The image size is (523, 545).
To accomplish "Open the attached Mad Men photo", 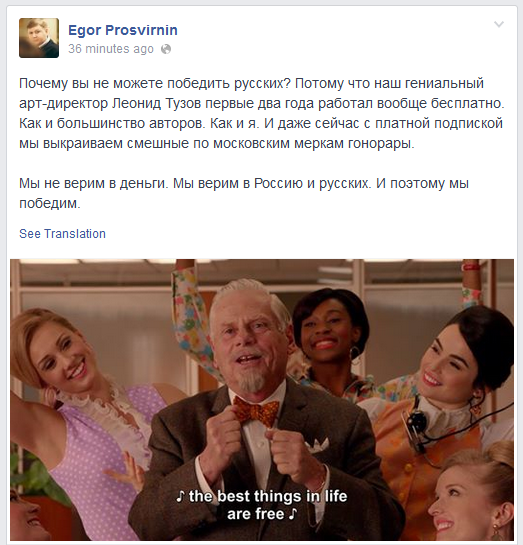I will coord(262,399).
